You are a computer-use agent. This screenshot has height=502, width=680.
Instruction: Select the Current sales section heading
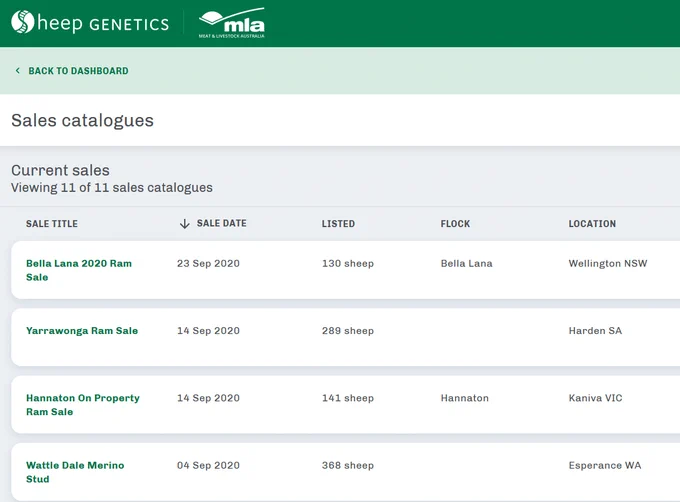(60, 170)
